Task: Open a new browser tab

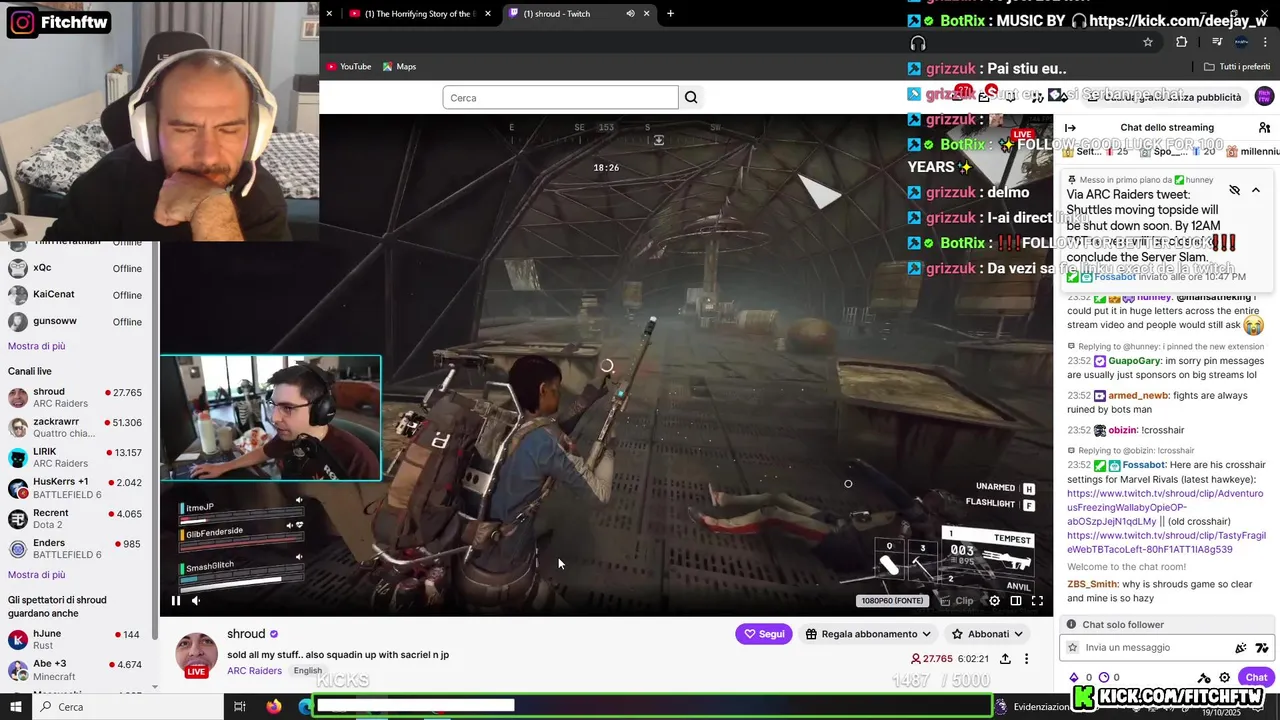Action: click(x=670, y=14)
